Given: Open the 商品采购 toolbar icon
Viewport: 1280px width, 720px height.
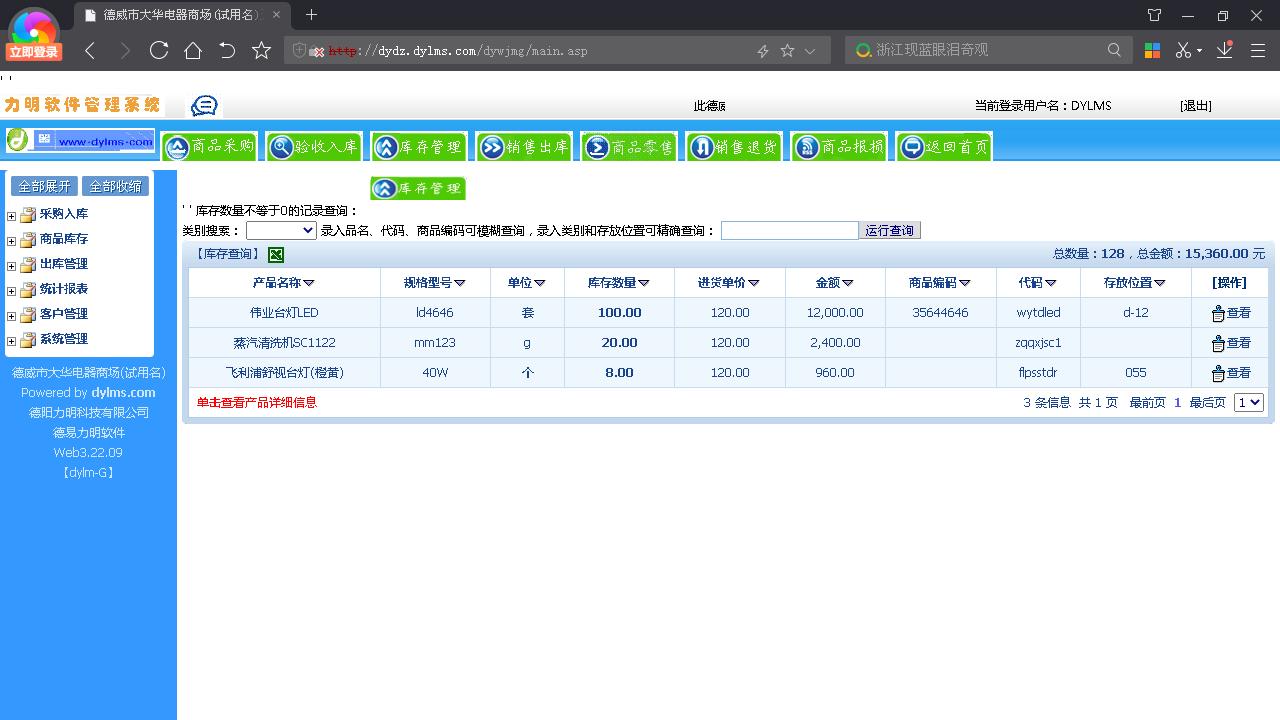Looking at the screenshot, I should [x=209, y=145].
